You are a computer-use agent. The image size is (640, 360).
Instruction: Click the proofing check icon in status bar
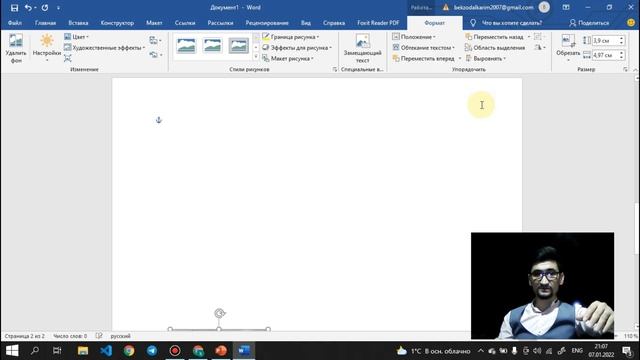[99, 336]
